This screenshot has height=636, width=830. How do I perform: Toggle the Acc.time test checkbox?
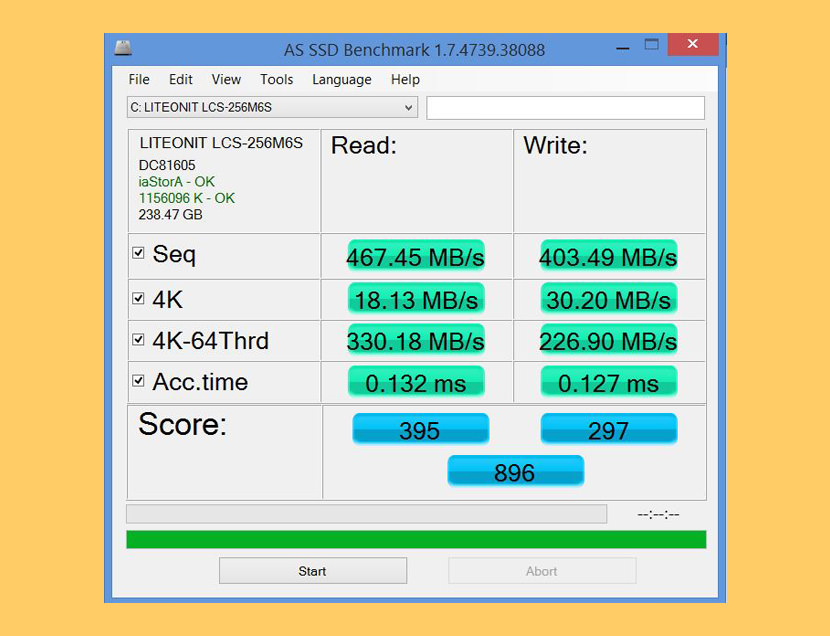139,381
